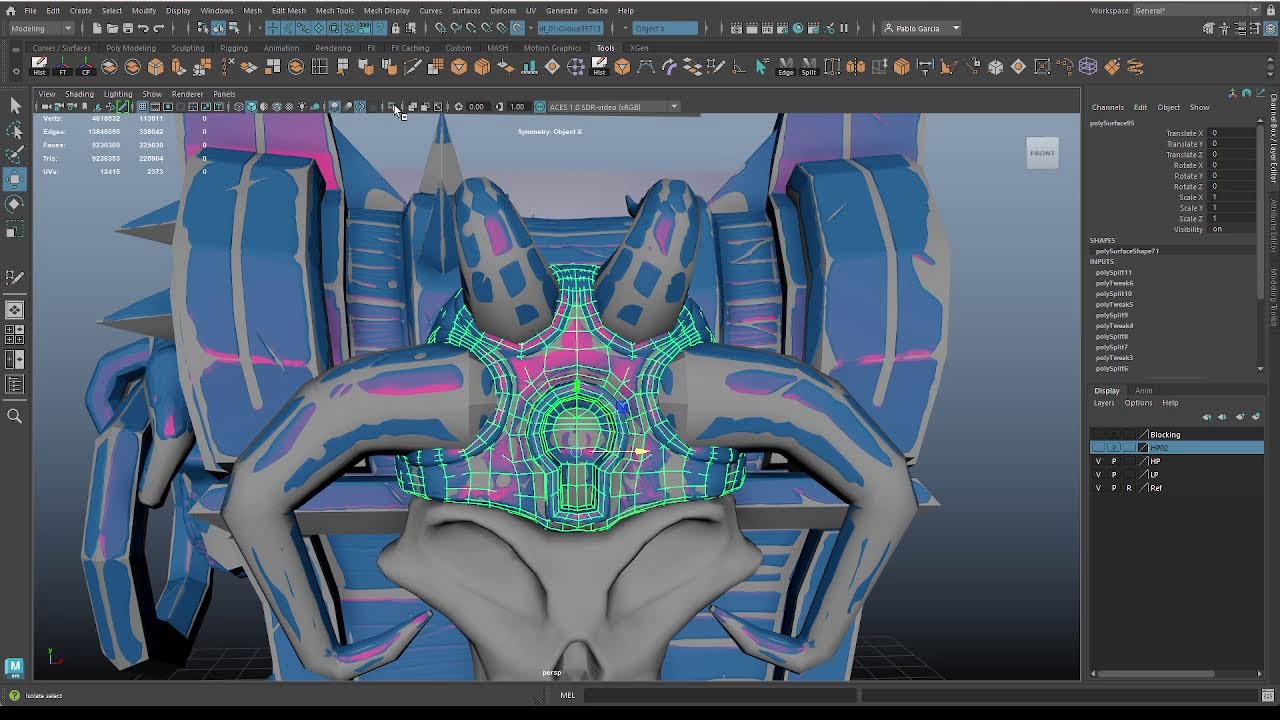This screenshot has width=1280, height=720.
Task: Click the MEL command language label
Action: 568,695
